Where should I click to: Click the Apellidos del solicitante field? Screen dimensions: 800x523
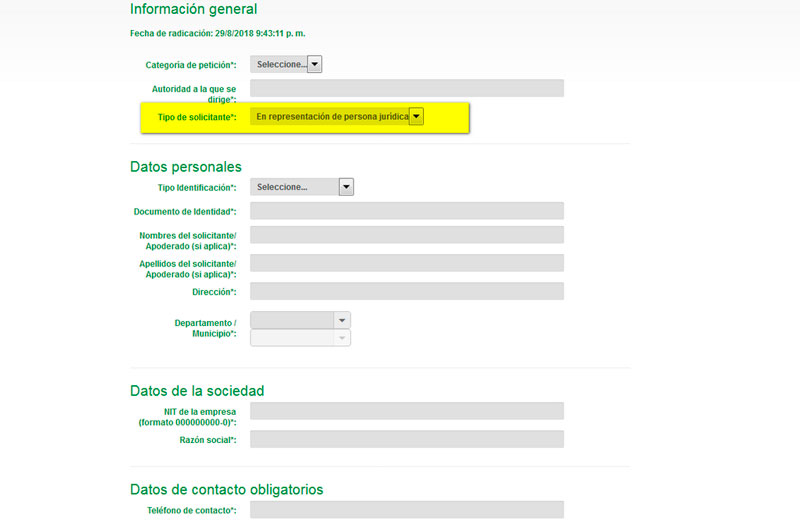[x=407, y=263]
